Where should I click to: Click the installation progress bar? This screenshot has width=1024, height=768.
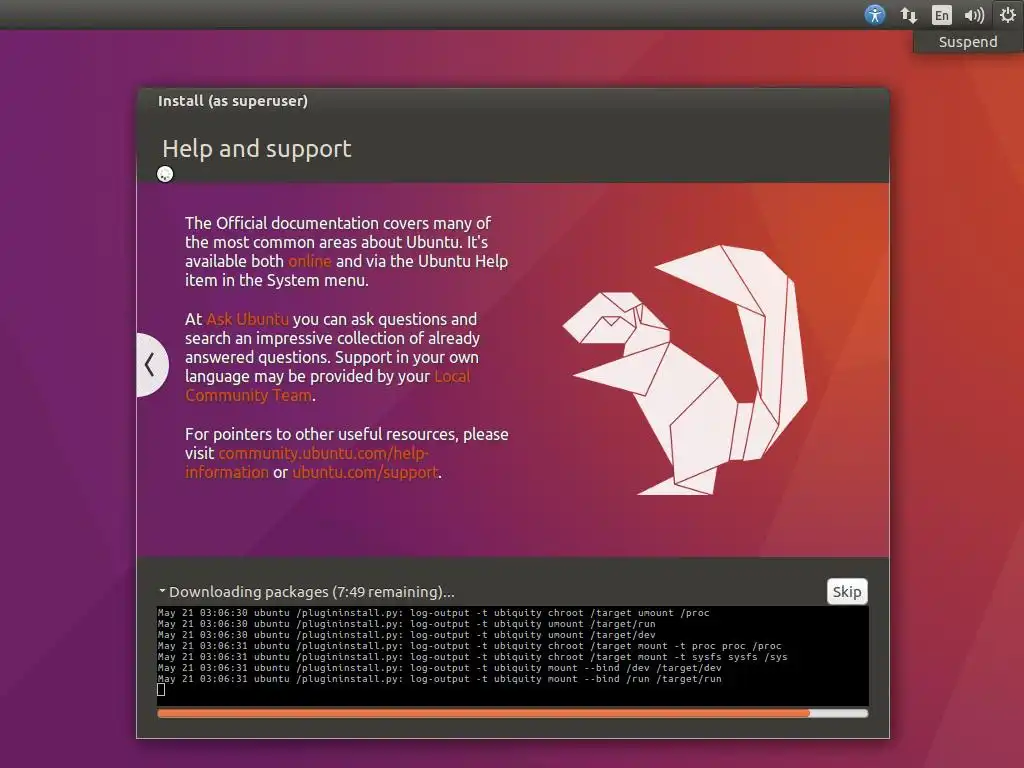tap(513, 713)
